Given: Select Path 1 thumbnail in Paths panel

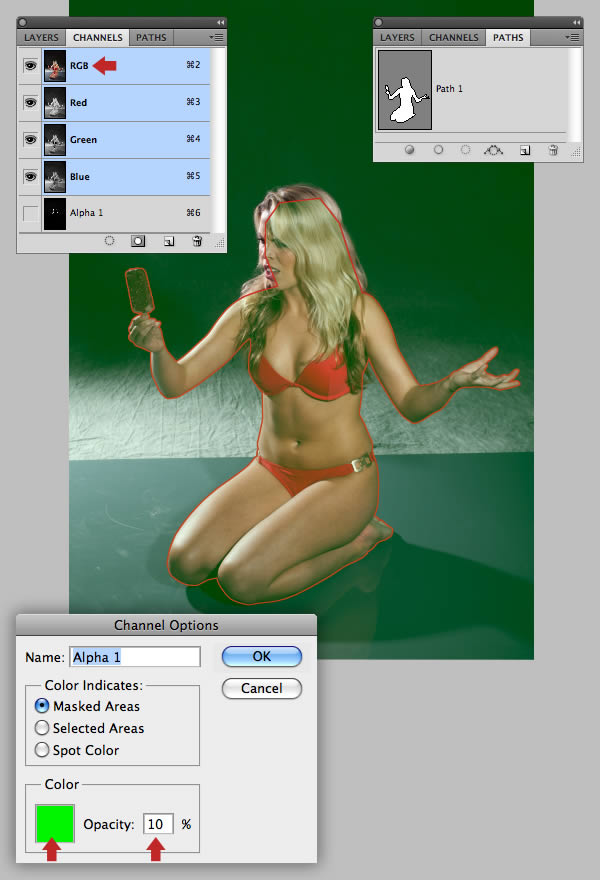Looking at the screenshot, I should 405,90.
